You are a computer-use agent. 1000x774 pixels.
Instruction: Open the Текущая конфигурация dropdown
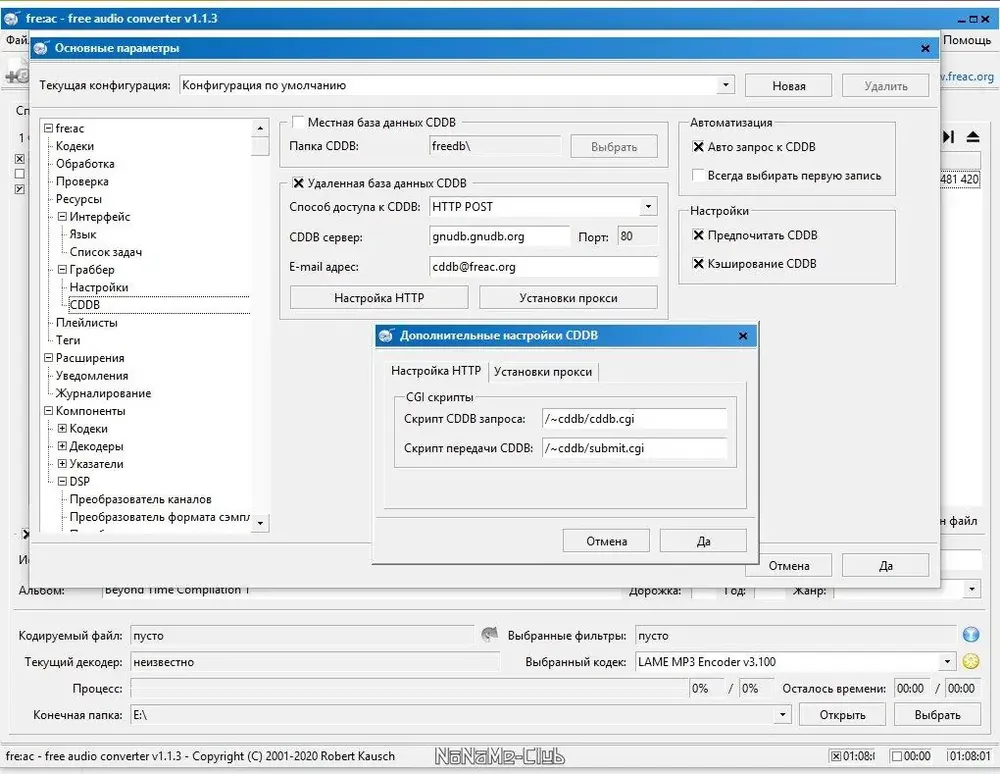[725, 85]
